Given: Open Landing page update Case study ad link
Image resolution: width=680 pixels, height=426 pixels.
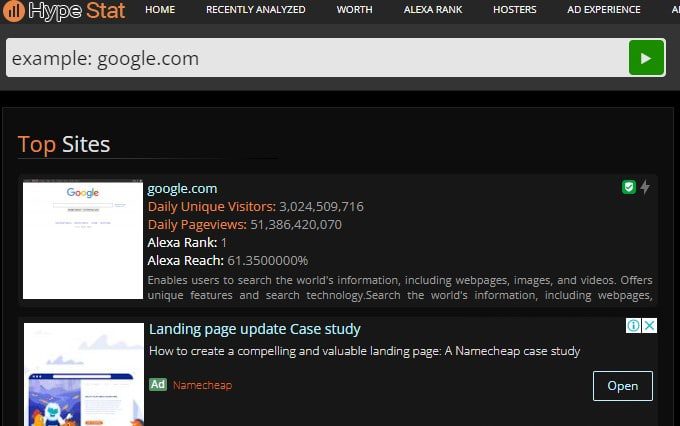Looking at the screenshot, I should pos(255,329).
